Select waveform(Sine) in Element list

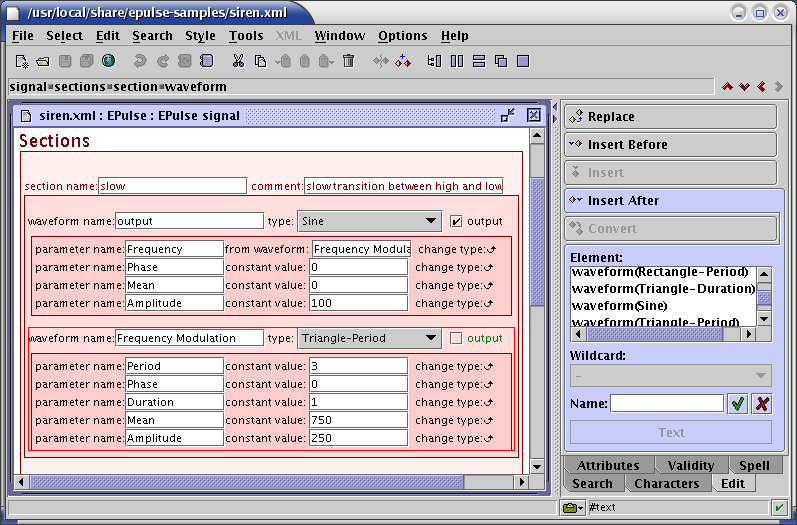(620, 306)
